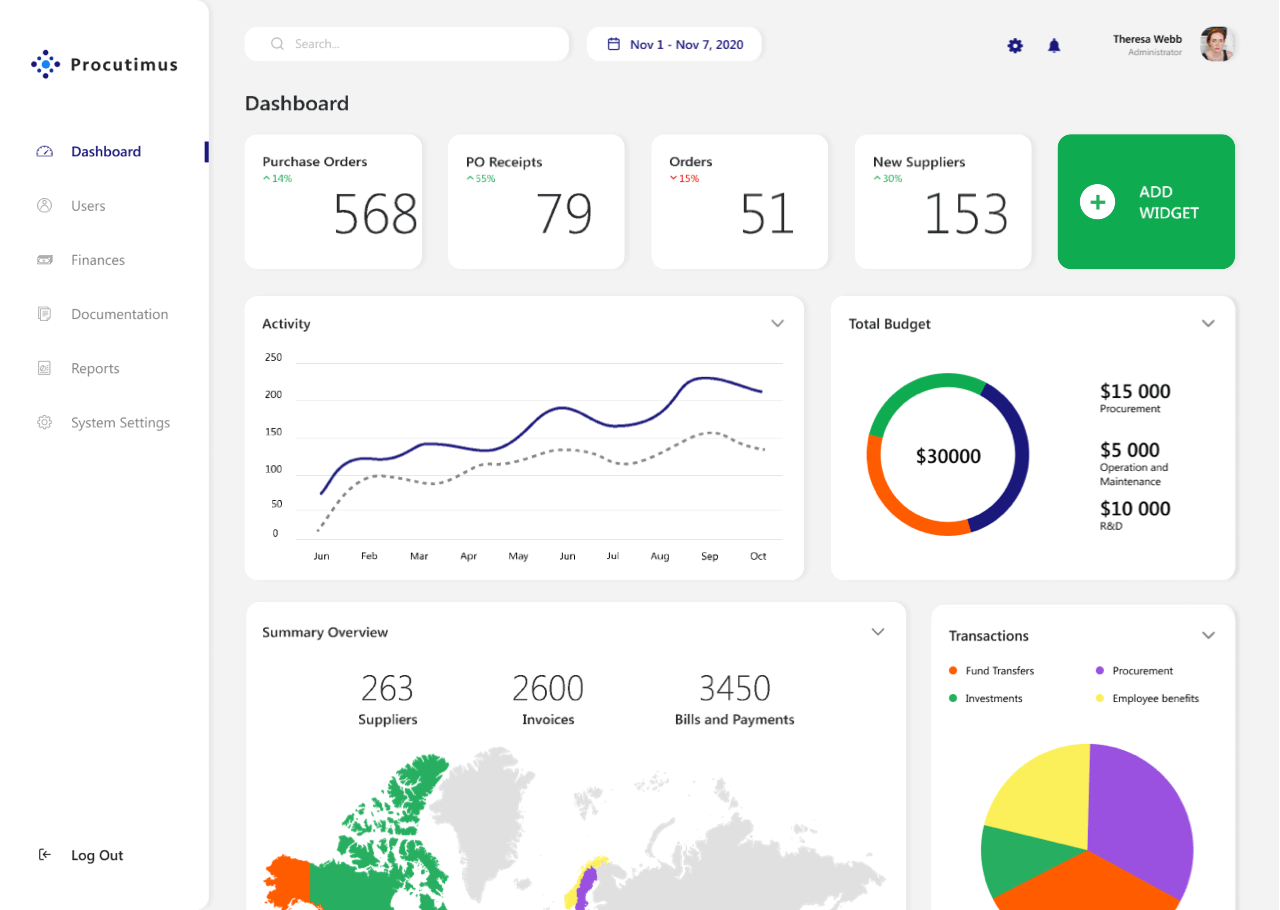Expand the Total Budget panel chevron

(1208, 324)
